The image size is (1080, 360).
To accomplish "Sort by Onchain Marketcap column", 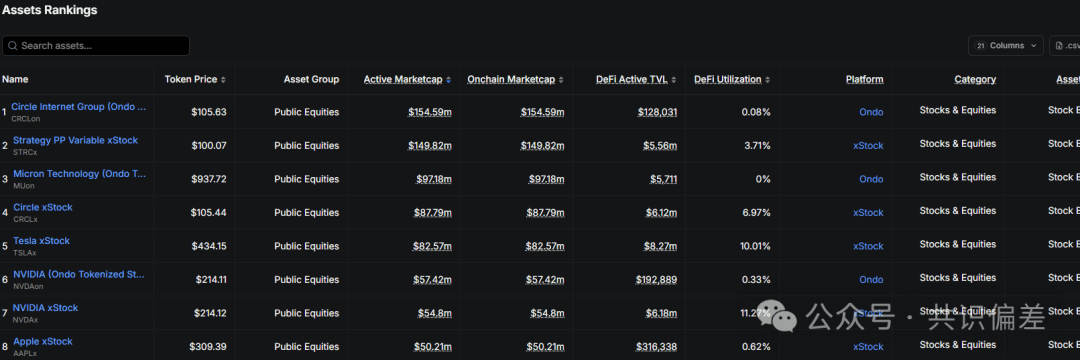I will pyautogui.click(x=515, y=79).
